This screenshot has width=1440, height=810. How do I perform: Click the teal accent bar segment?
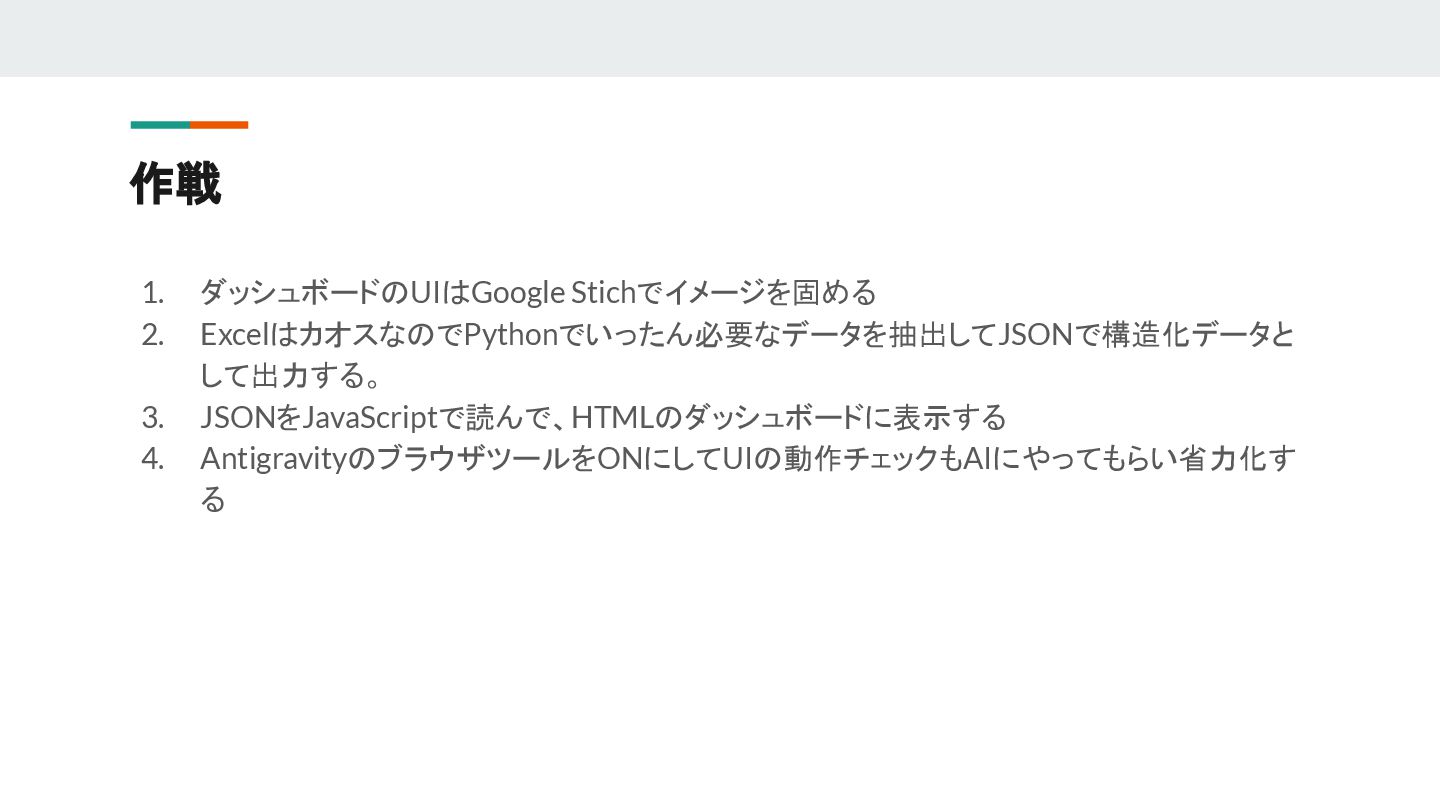point(160,125)
